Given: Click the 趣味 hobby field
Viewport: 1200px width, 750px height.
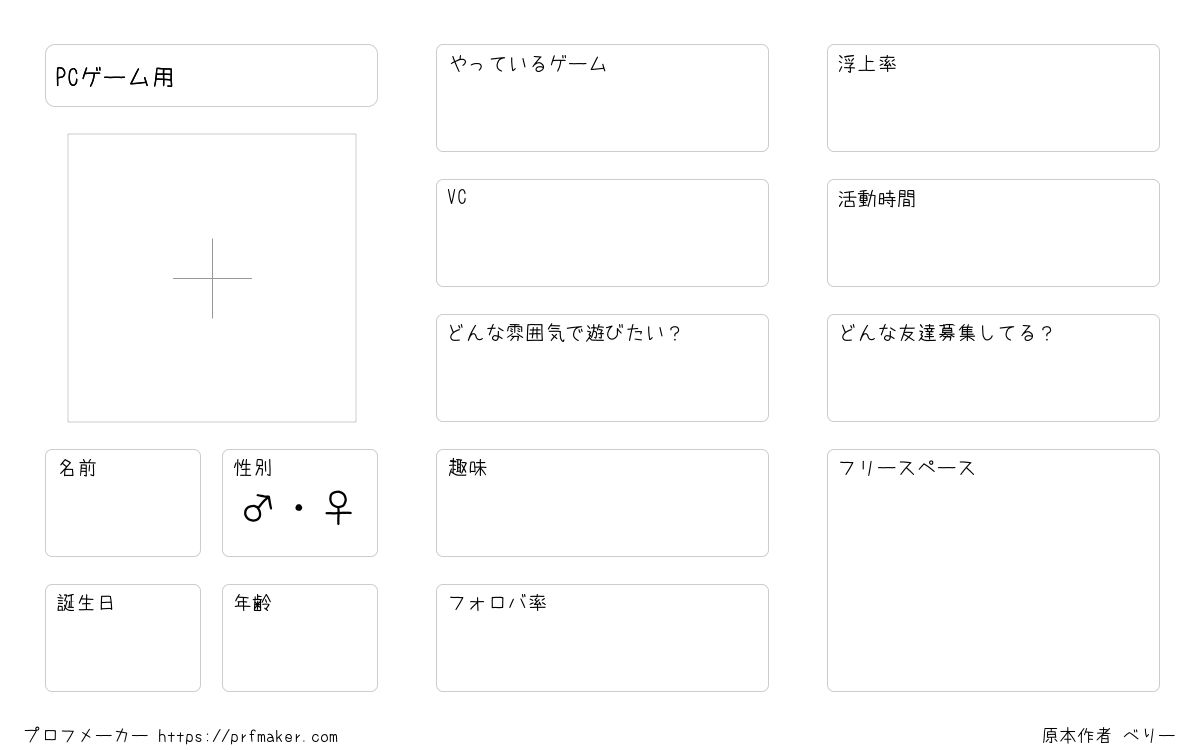Looking at the screenshot, I should [x=602, y=503].
